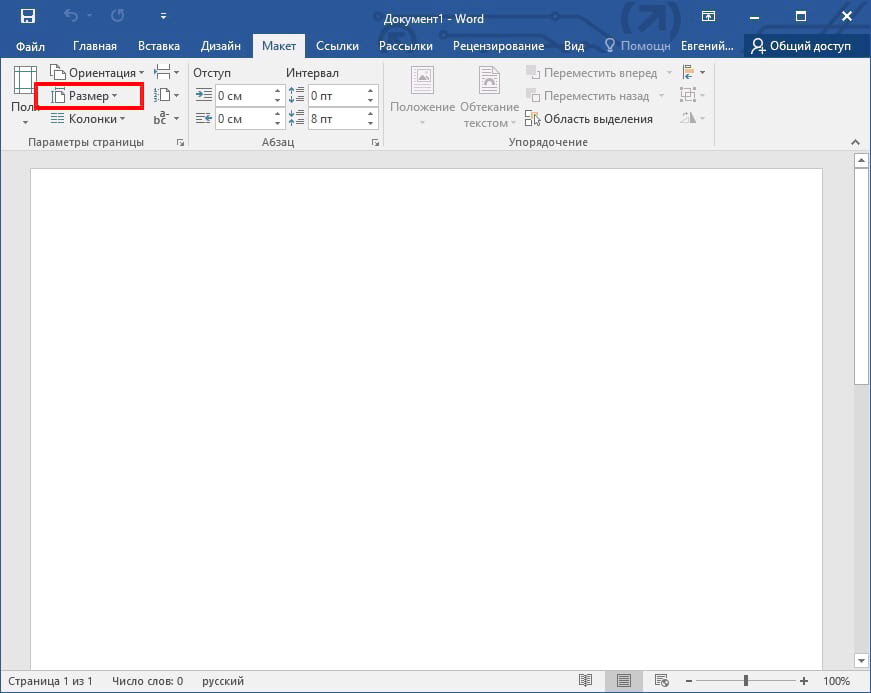Switch to the Дизайн tab
This screenshot has height=693, width=871.
pos(221,46)
